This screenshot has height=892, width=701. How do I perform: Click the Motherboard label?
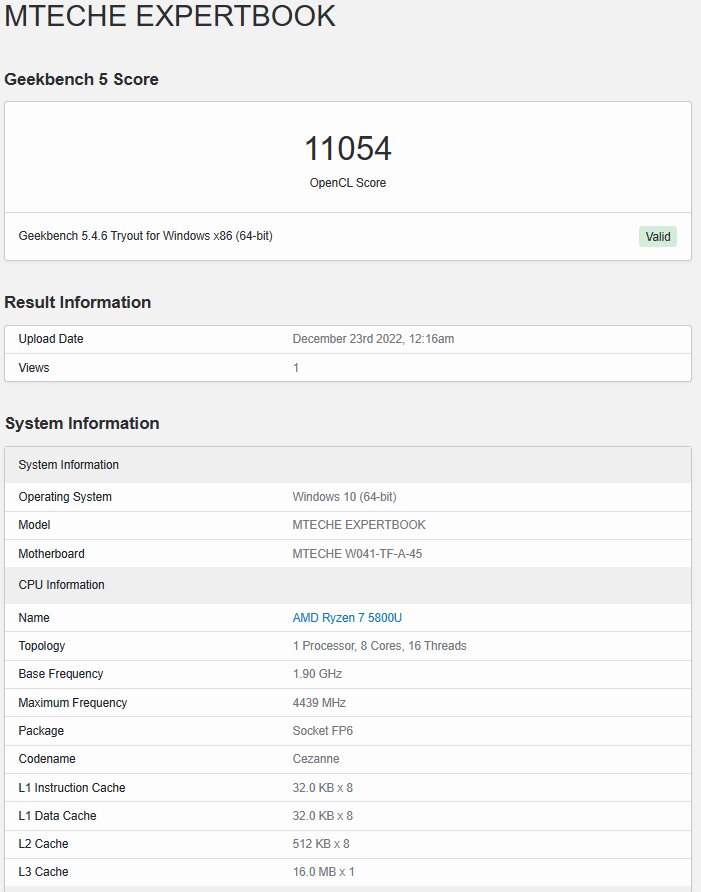coord(51,554)
